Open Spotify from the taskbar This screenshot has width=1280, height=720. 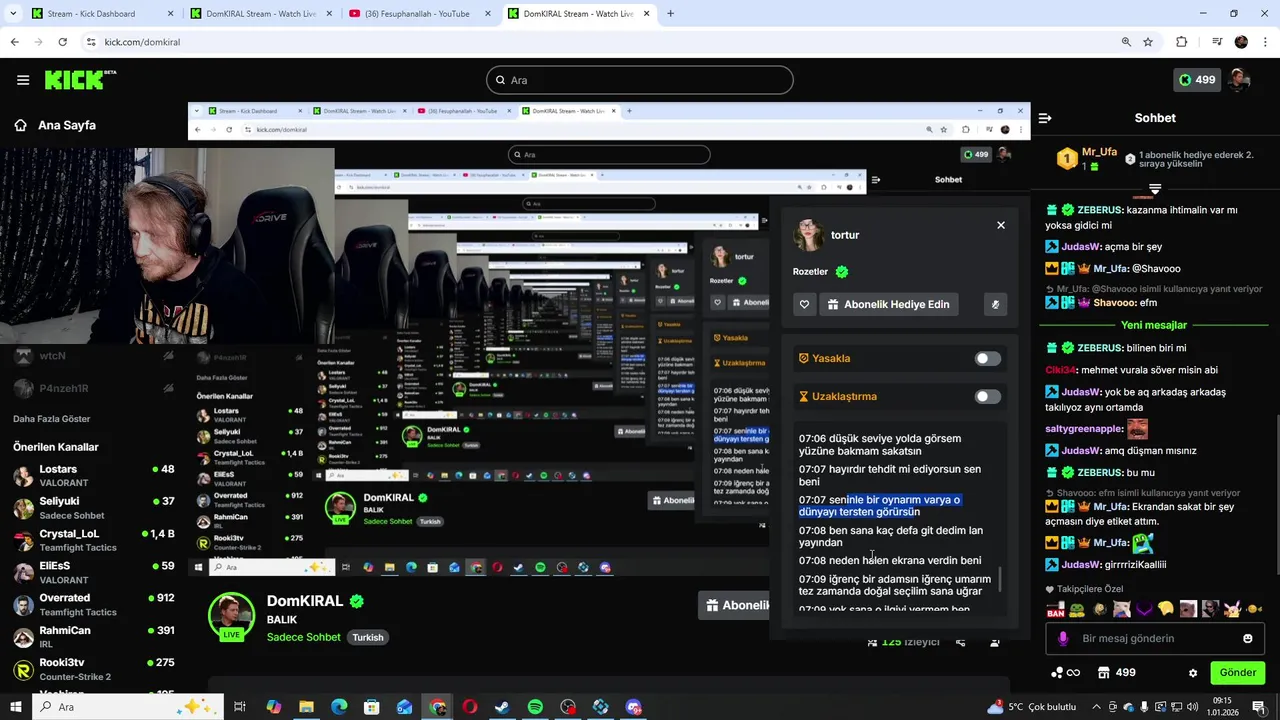[535, 707]
